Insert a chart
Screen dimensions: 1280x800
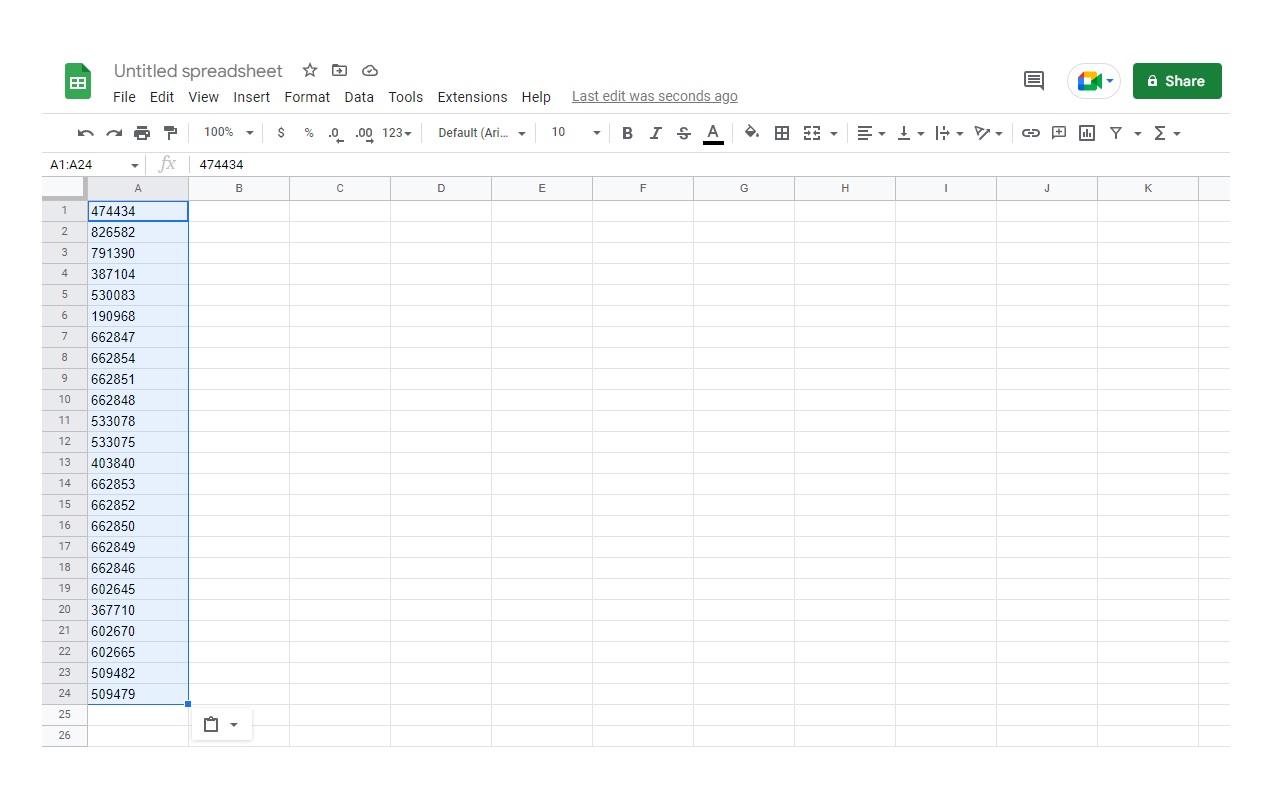tap(1087, 133)
